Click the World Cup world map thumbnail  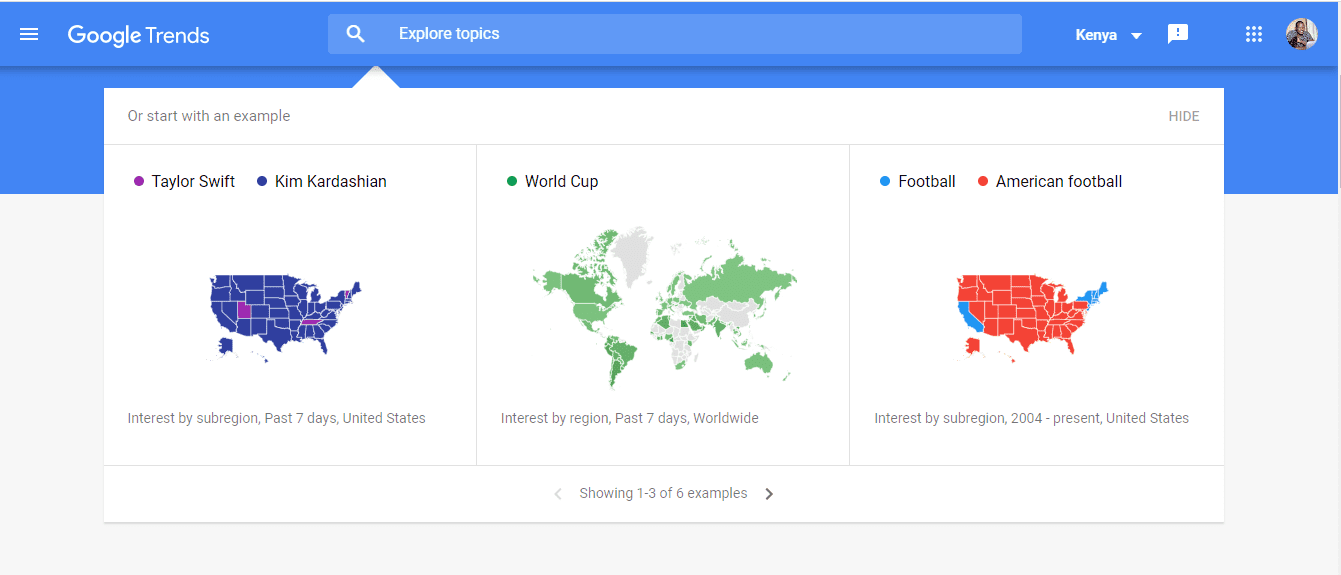pyautogui.click(x=665, y=307)
